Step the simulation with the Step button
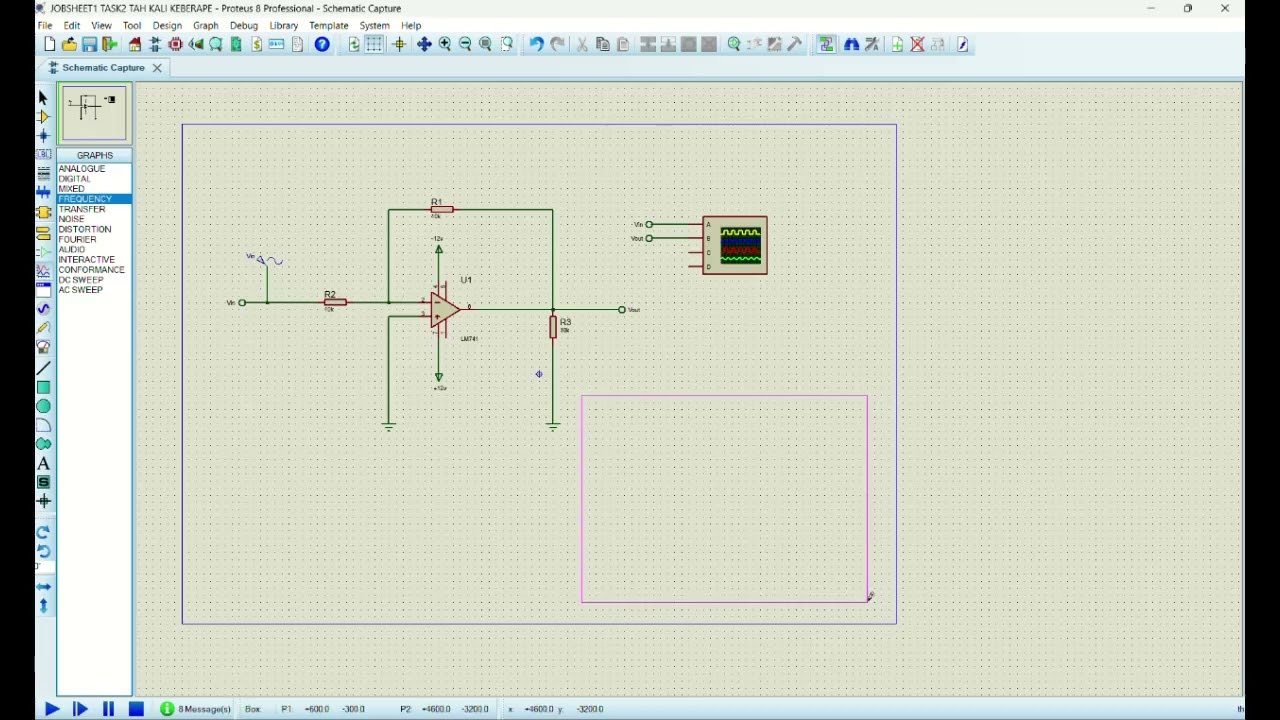1280x720 pixels. [80, 709]
